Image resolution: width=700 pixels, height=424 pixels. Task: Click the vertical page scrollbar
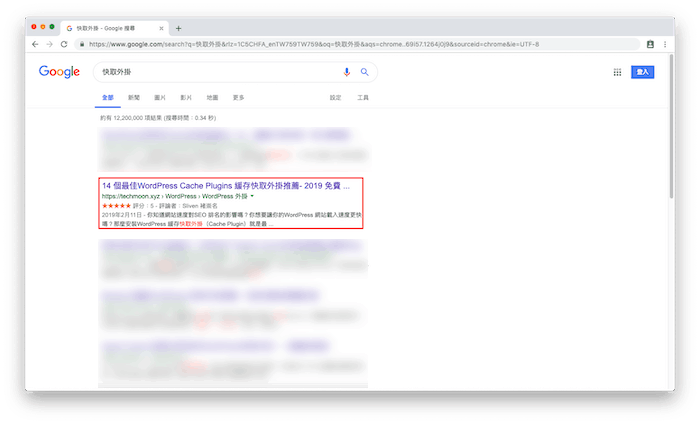pos(671,126)
